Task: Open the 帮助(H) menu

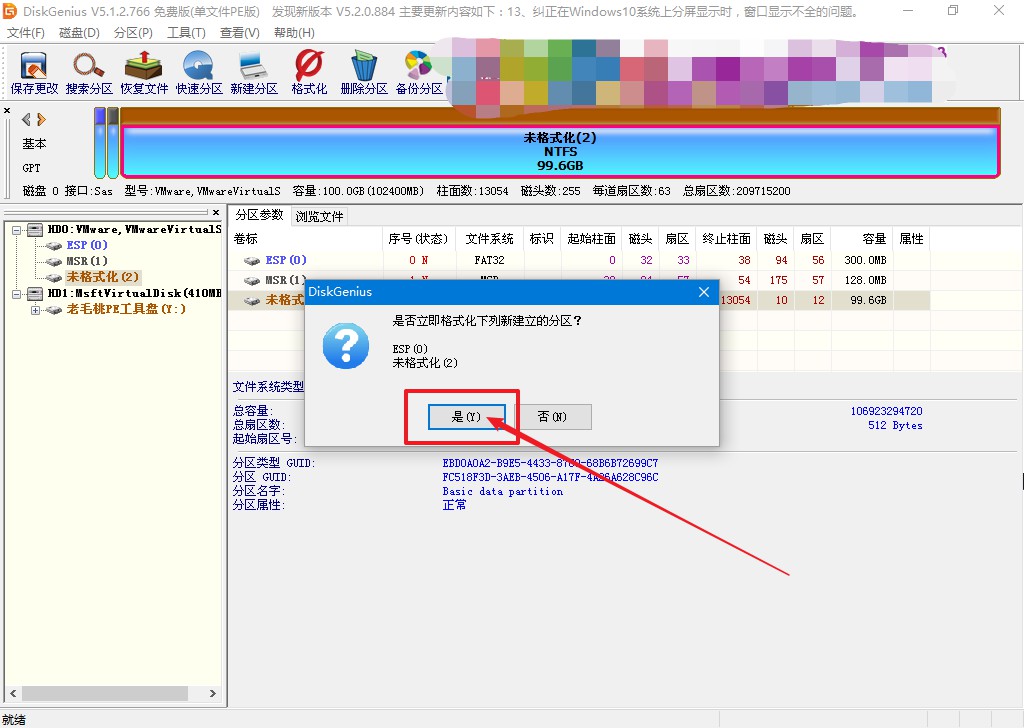Action: pyautogui.click(x=294, y=33)
